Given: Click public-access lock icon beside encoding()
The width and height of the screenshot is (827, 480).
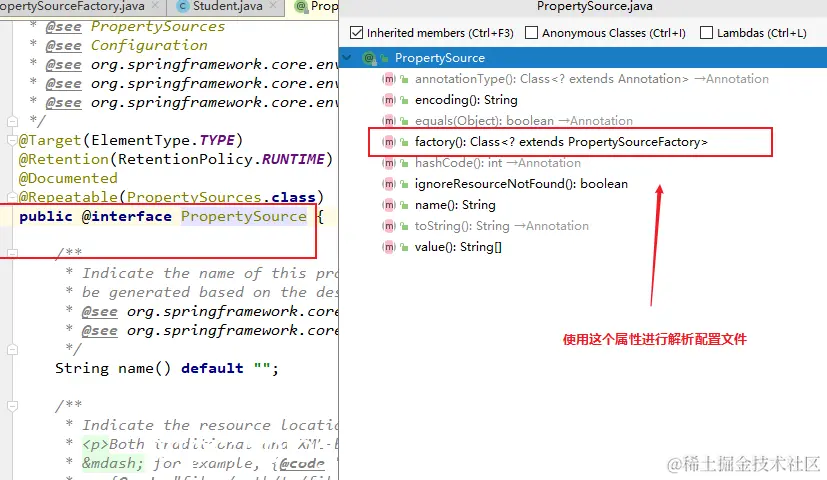Looking at the screenshot, I should pos(405,100).
